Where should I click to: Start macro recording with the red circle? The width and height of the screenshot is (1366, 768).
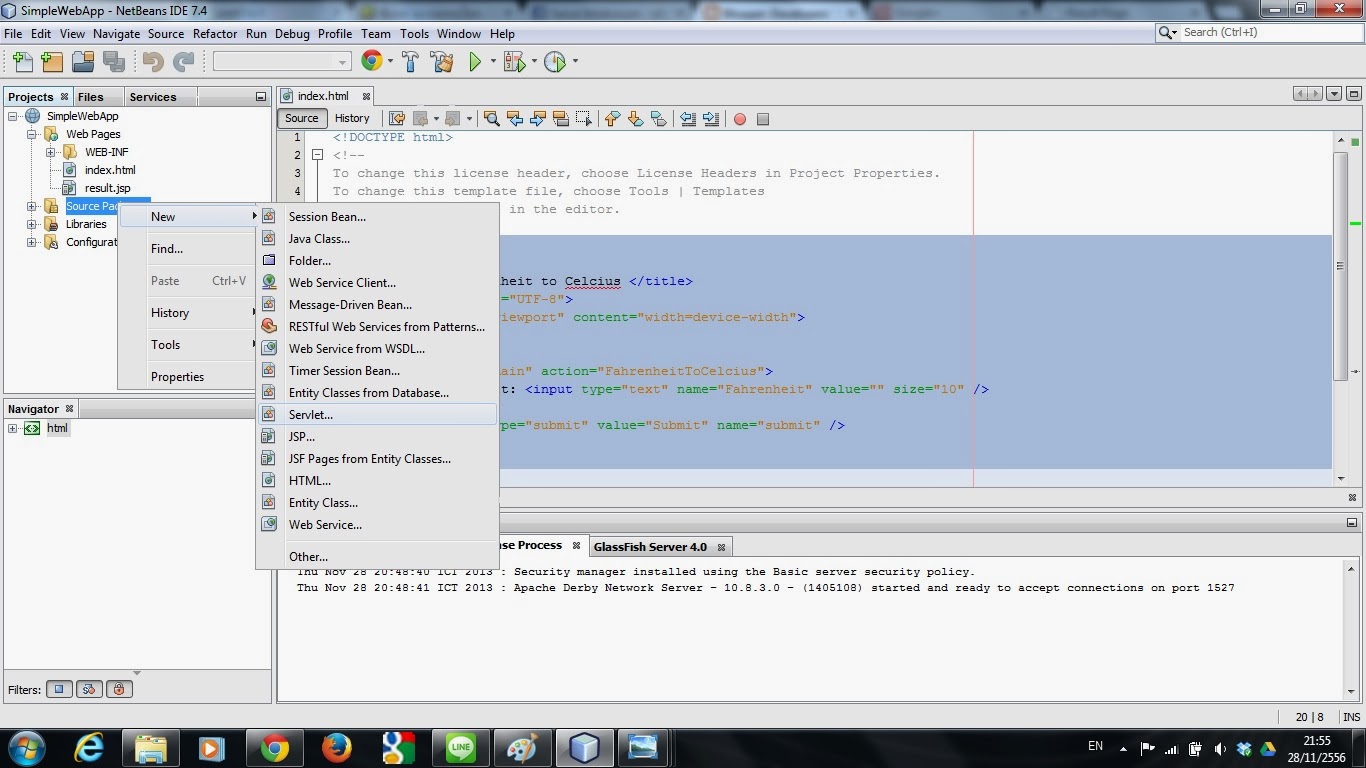(739, 119)
